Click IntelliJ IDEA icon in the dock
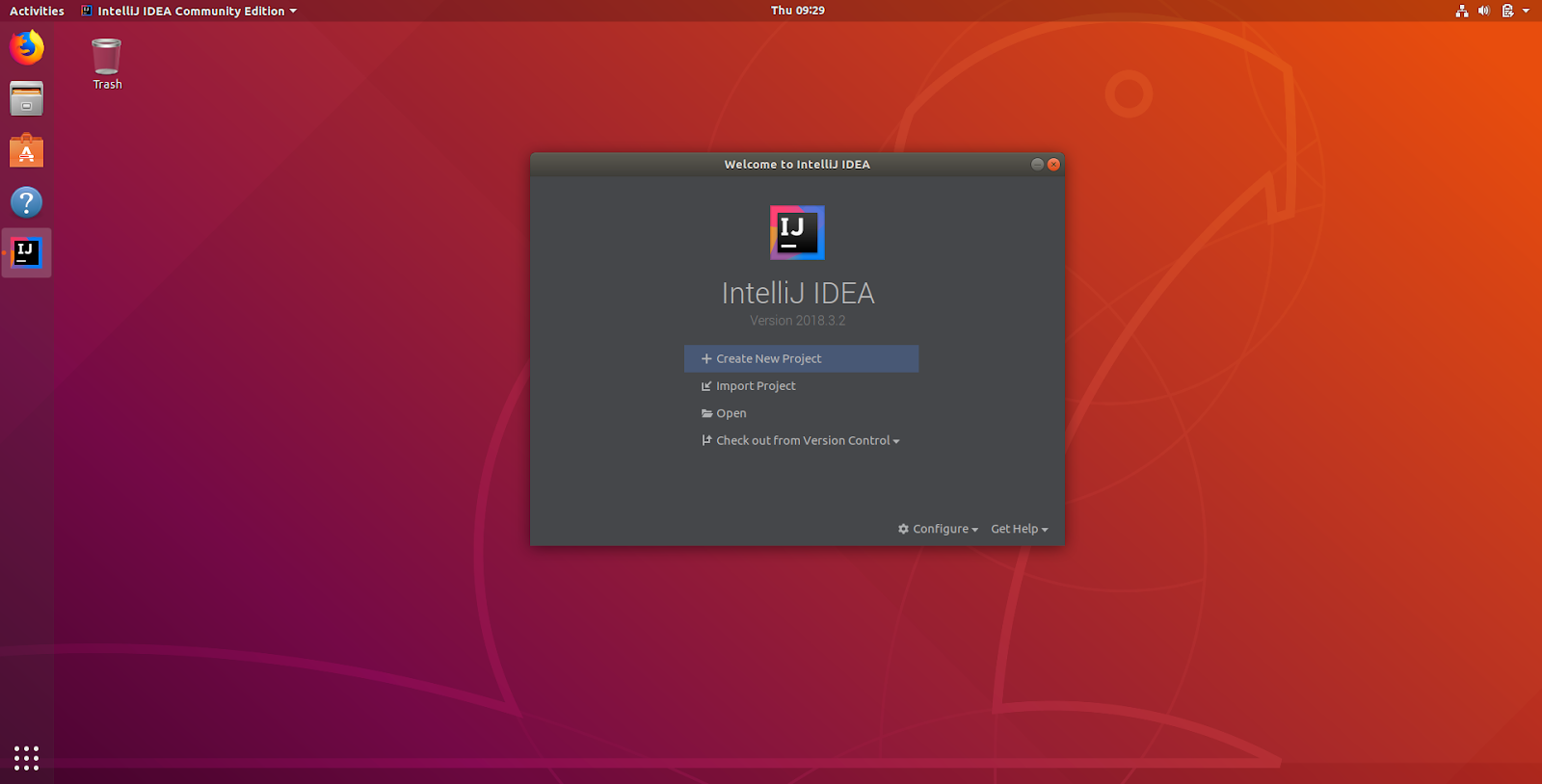The height and width of the screenshot is (784, 1542). [x=27, y=253]
